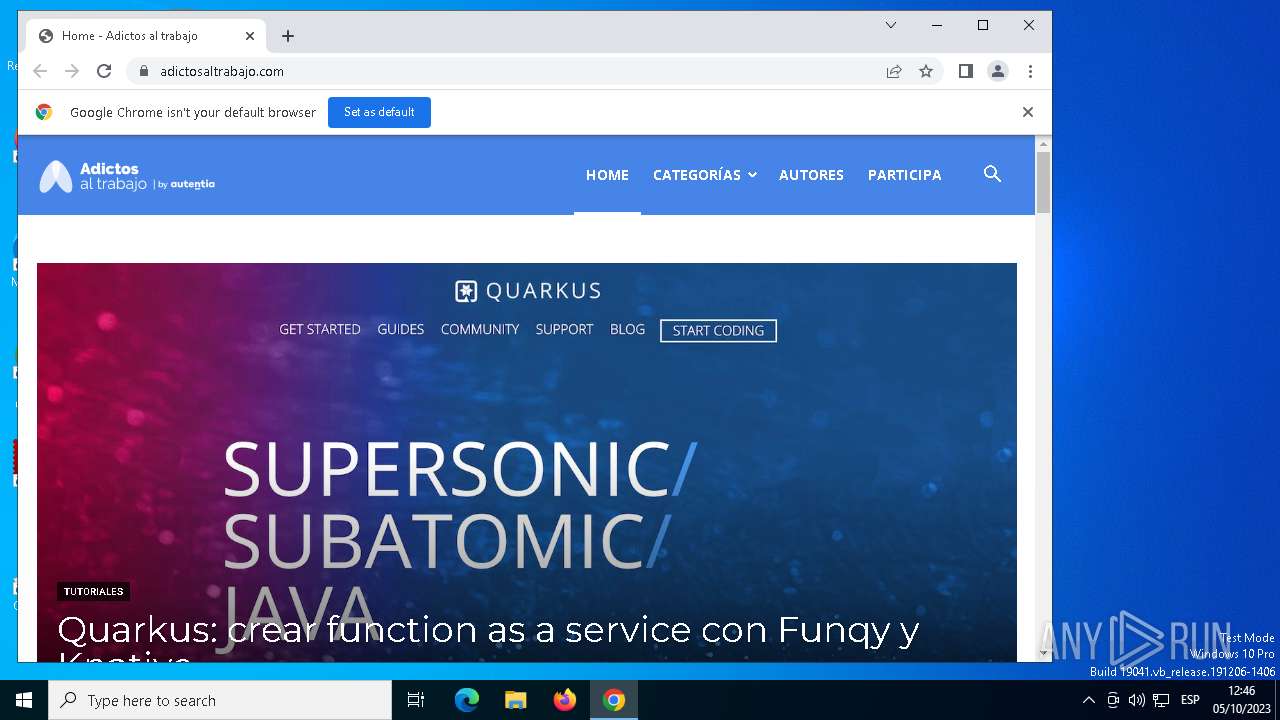Bookmark this tab with the star
This screenshot has height=720, width=1280.
926,71
